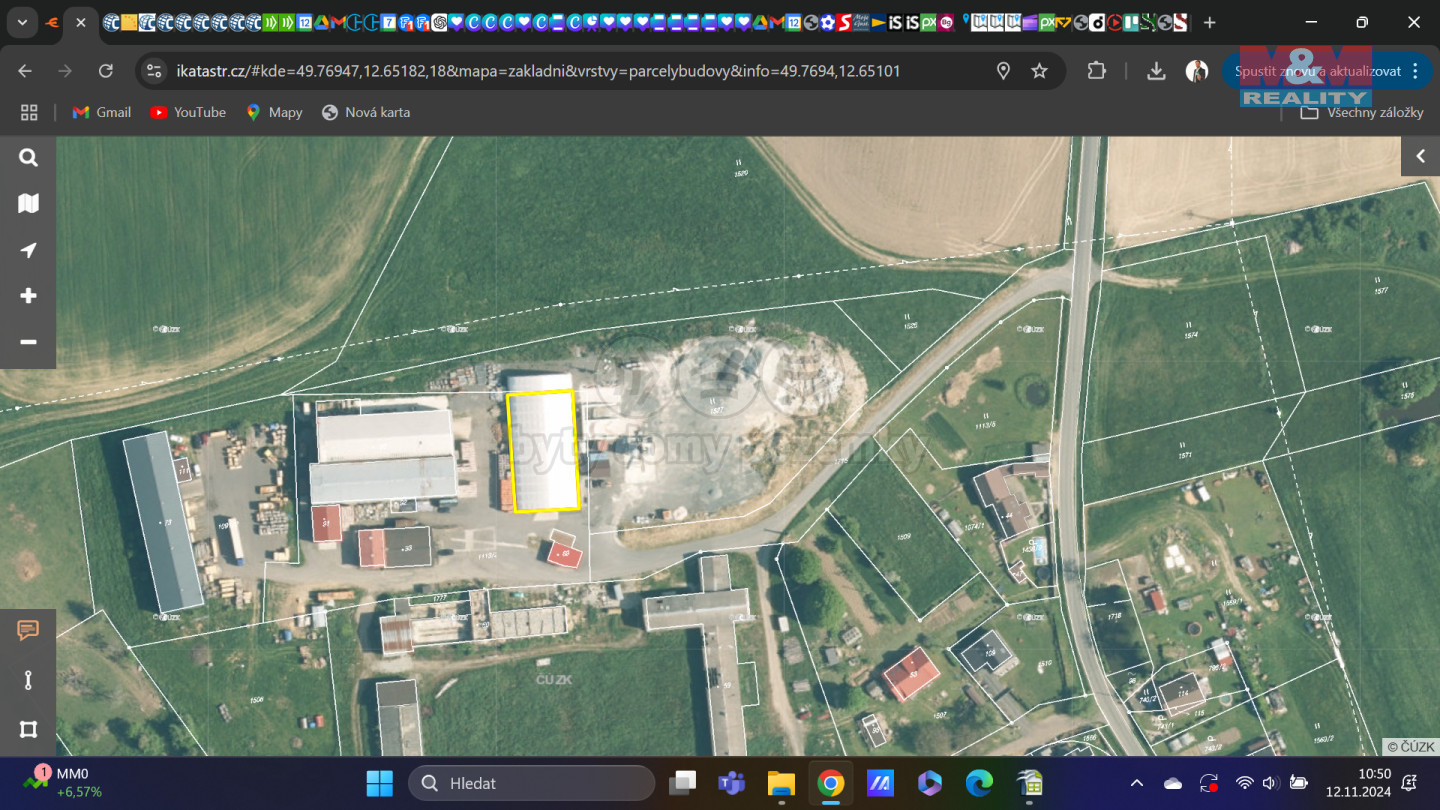Image resolution: width=1440 pixels, height=810 pixels.
Task: Open the Mapy bookmark
Action: click(274, 112)
